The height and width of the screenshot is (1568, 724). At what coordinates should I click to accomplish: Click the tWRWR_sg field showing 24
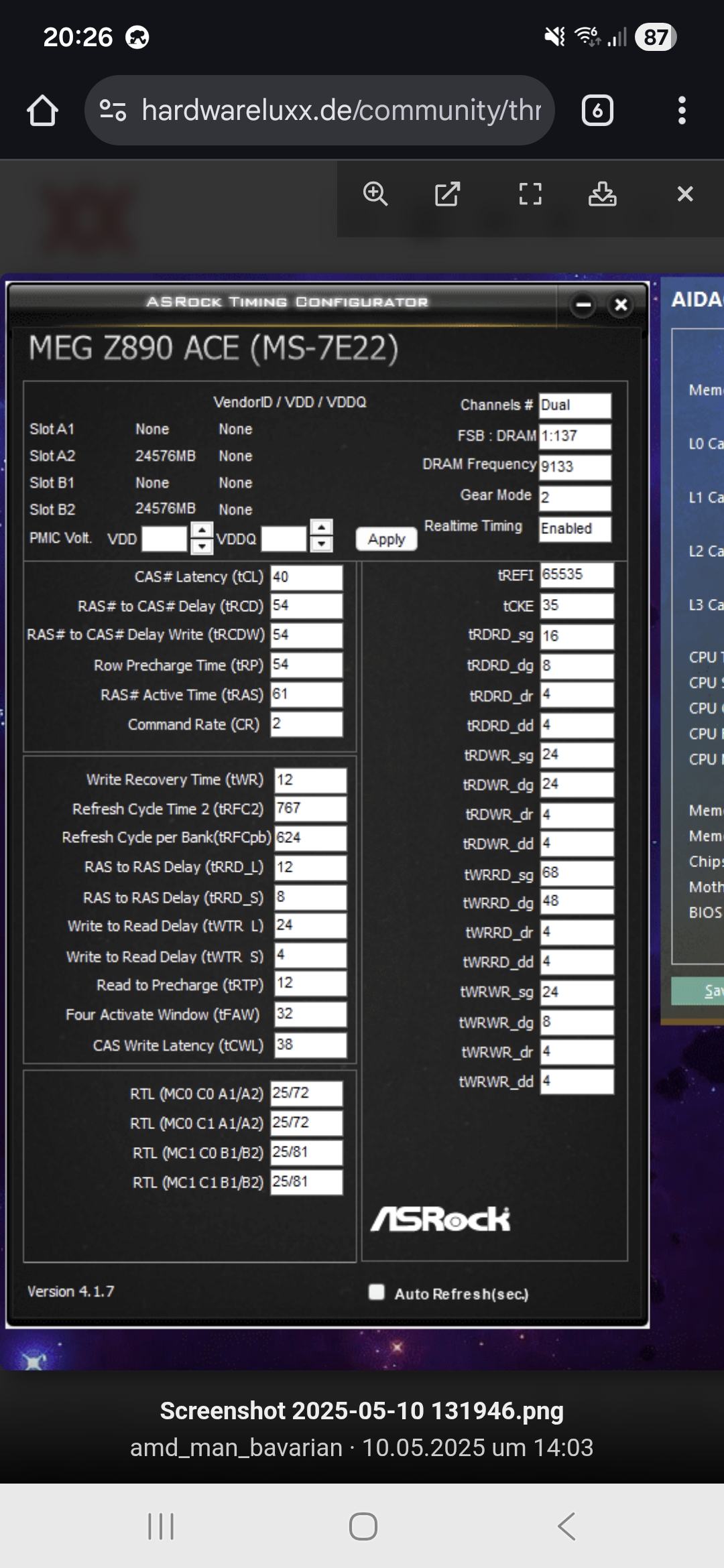point(577,992)
